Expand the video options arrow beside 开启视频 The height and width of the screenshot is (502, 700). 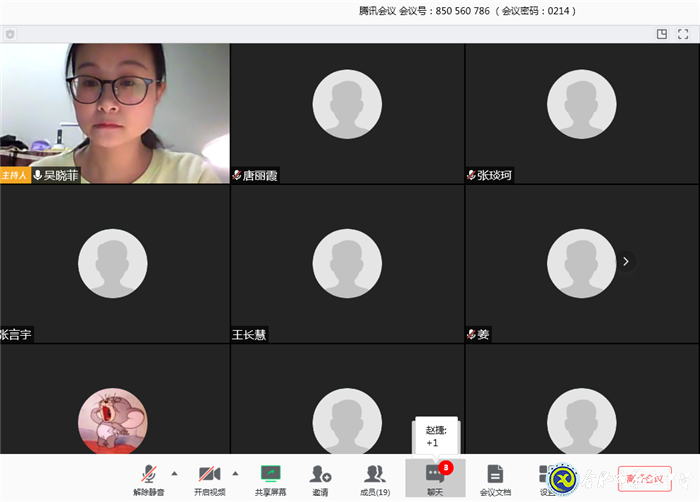(x=236, y=473)
